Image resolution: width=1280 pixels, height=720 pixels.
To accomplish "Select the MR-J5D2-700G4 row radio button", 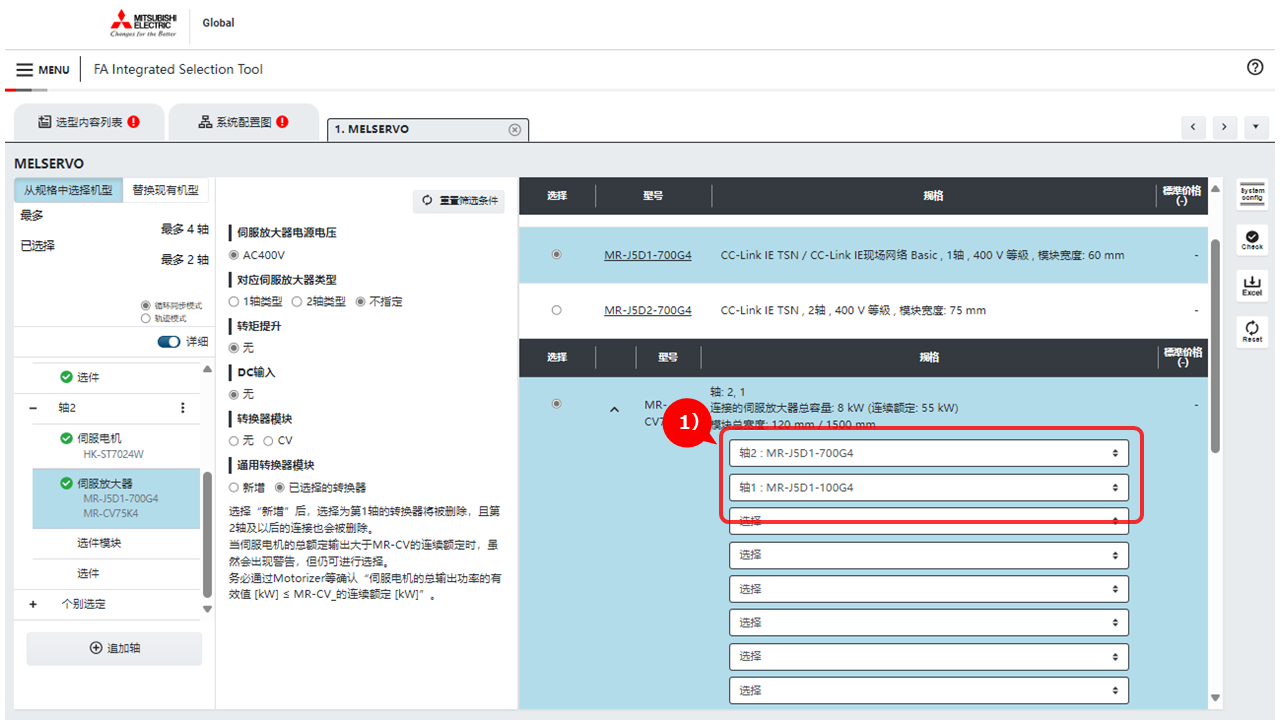I will click(557, 310).
